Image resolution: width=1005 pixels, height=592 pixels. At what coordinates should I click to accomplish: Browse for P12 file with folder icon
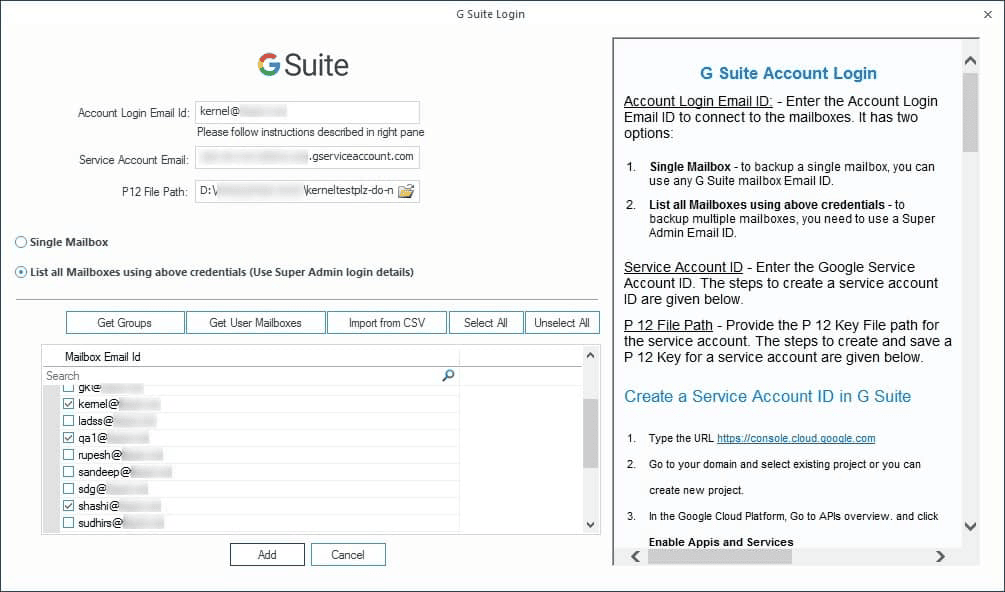pyautogui.click(x=406, y=191)
